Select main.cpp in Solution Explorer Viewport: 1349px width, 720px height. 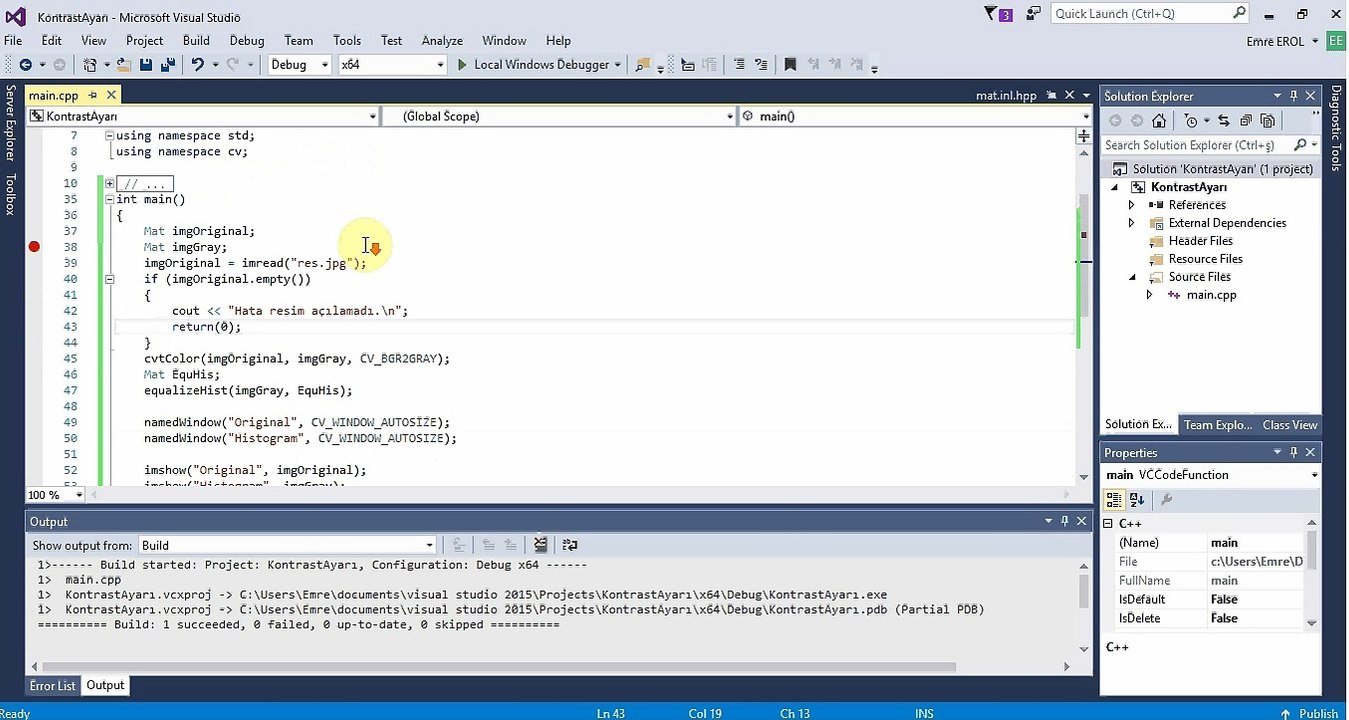coord(1211,295)
